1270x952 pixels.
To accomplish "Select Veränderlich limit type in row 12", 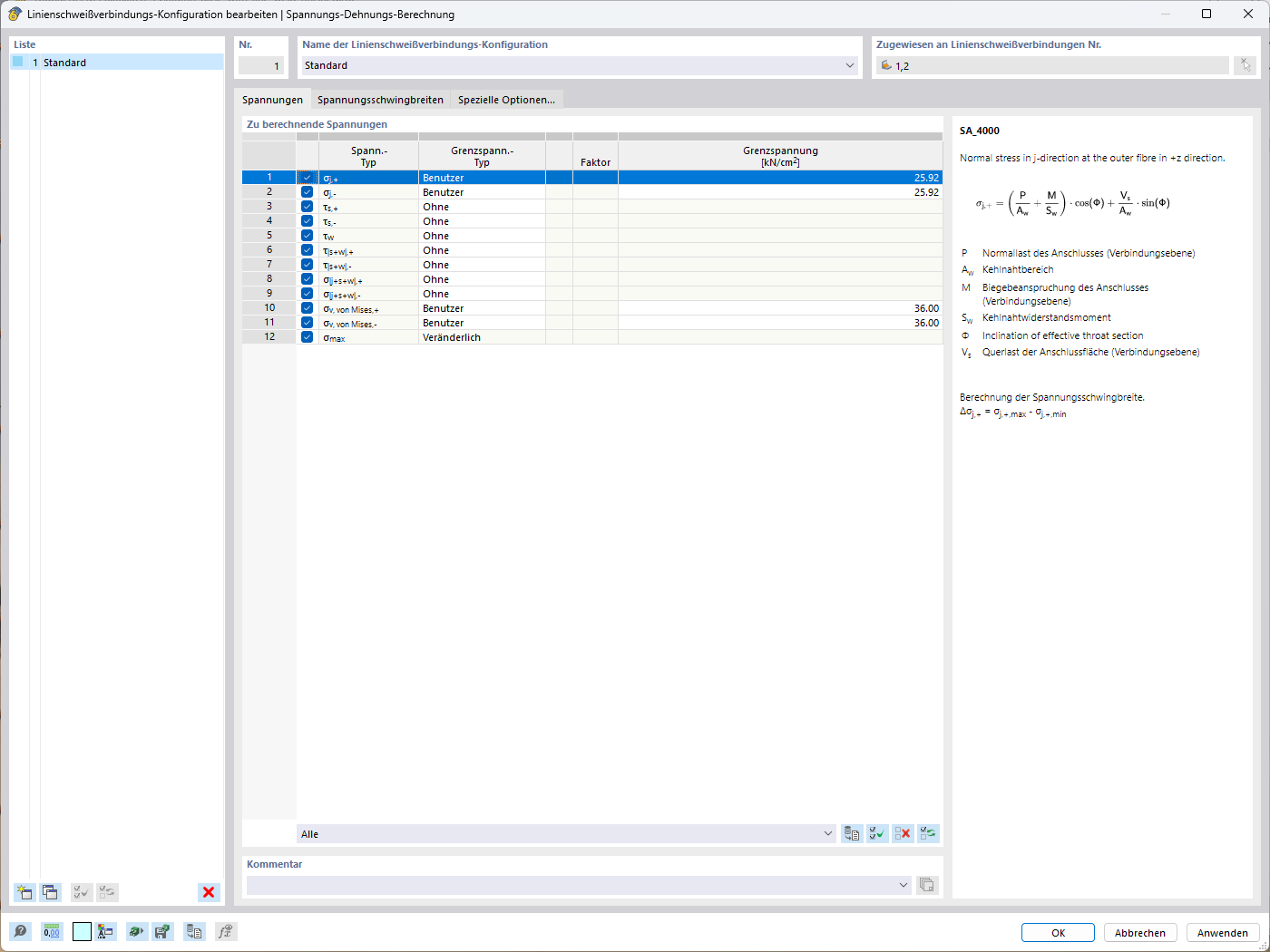I will [482, 337].
